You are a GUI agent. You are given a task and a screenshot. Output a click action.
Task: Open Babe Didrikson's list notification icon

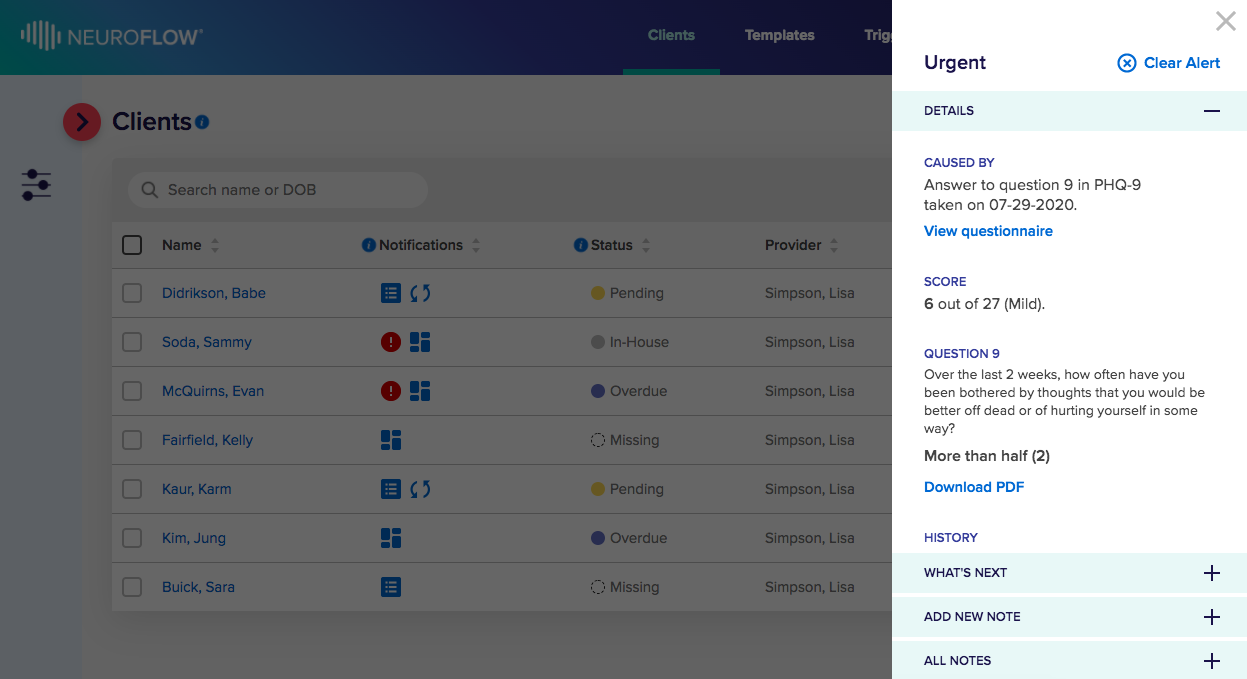pyautogui.click(x=391, y=293)
